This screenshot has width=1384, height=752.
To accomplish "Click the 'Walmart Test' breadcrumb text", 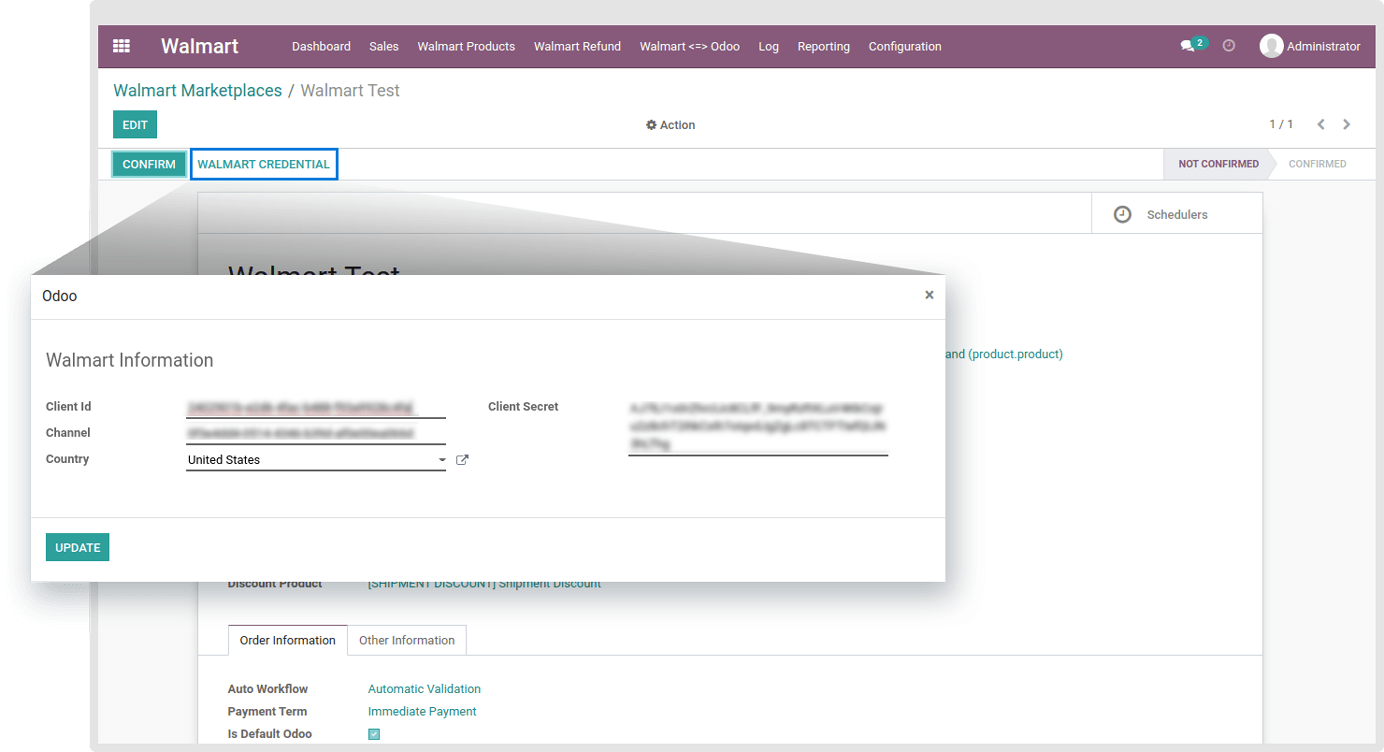I will click(x=350, y=90).
